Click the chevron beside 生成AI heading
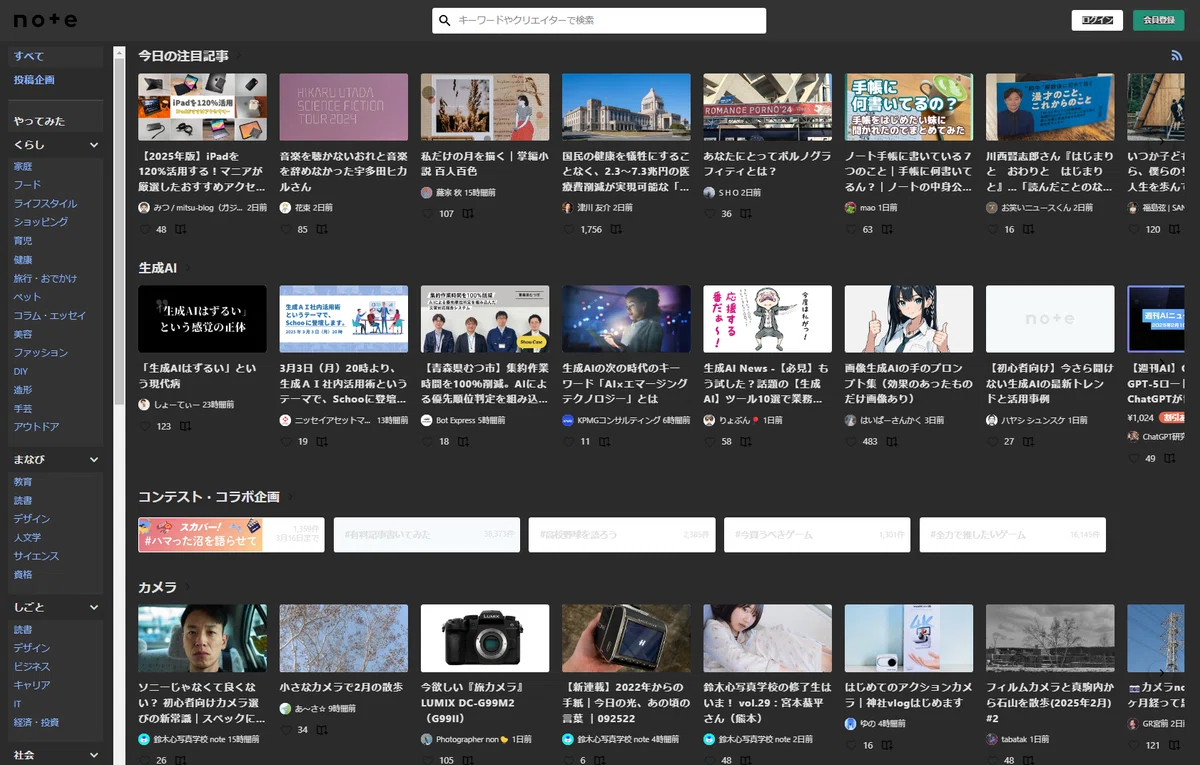The height and width of the screenshot is (765, 1200). (x=187, y=268)
